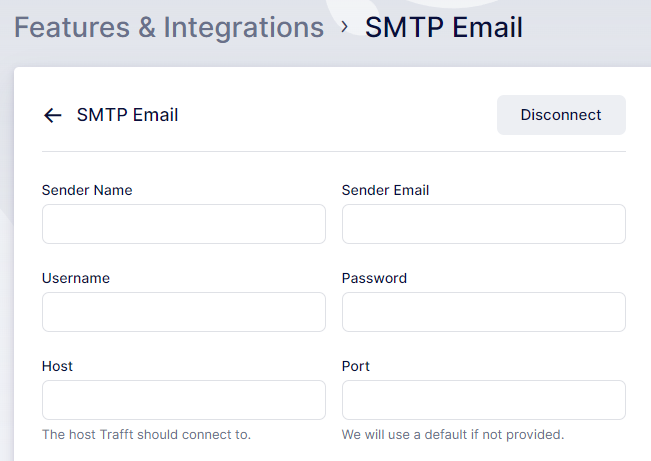Click the SMTP Email card heading
Image resolution: width=651 pixels, height=461 pixels.
click(127, 115)
